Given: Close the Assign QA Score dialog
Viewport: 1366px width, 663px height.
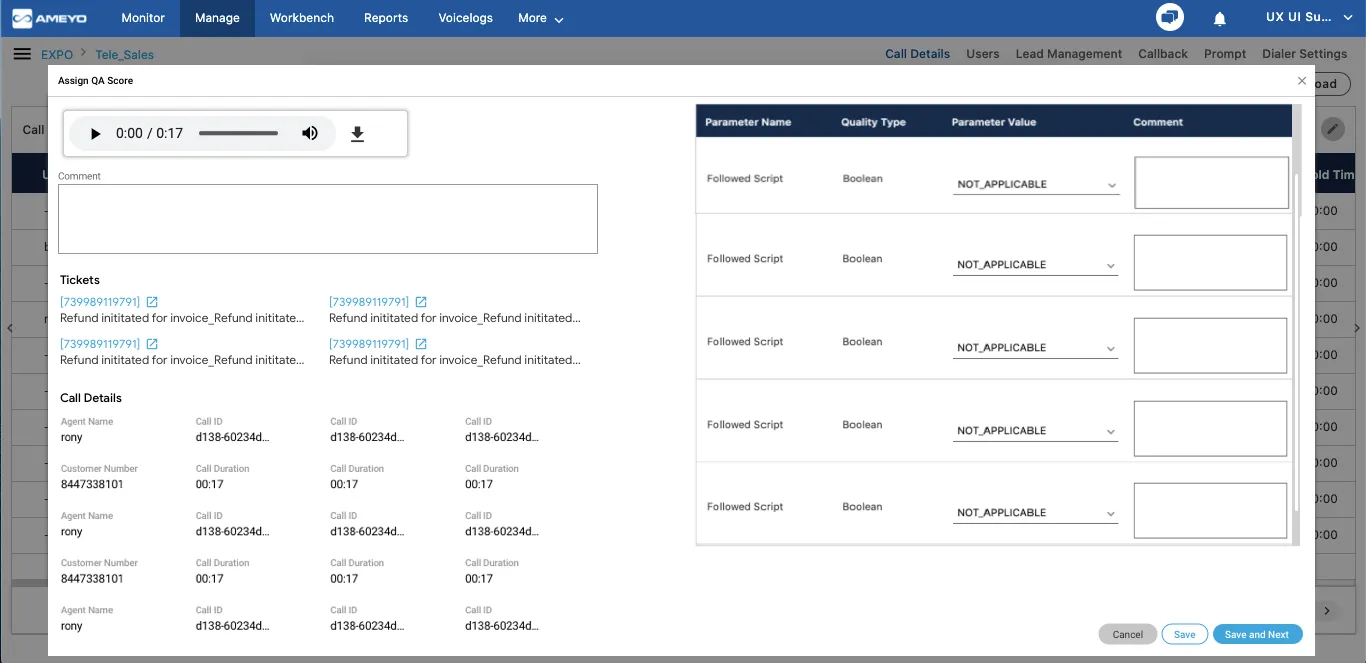Looking at the screenshot, I should (1301, 81).
